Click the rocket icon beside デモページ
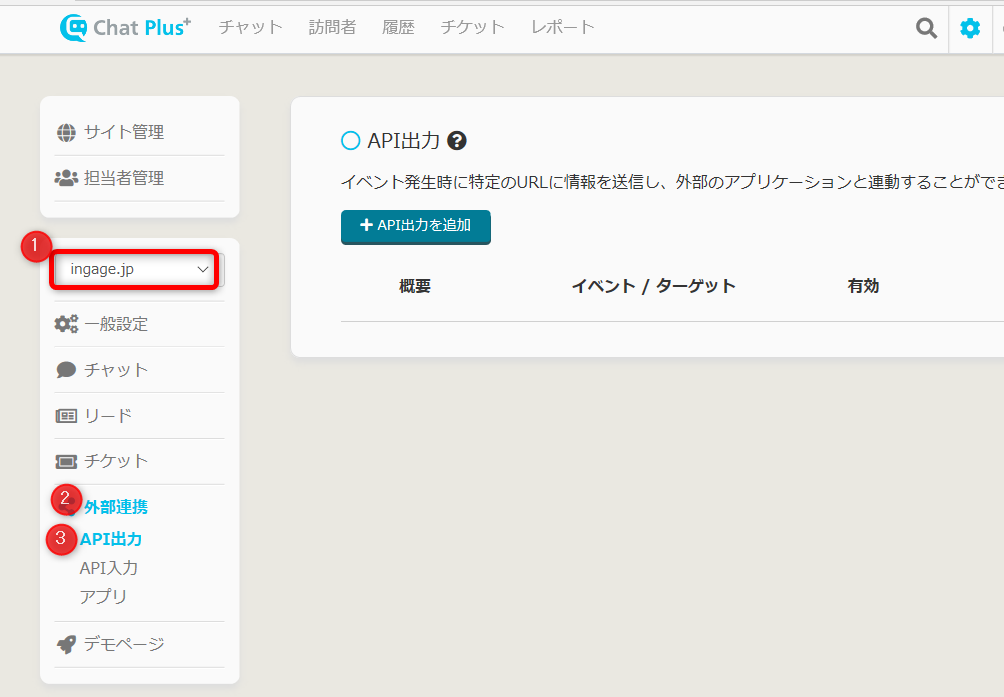 coord(66,644)
